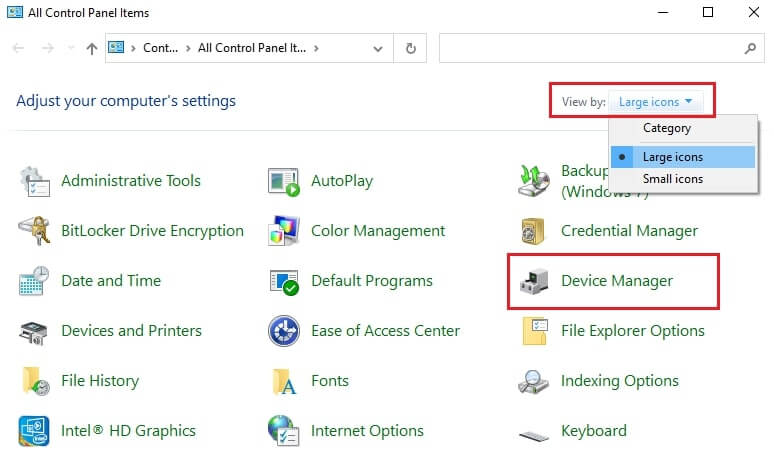Open the Indexing Options magnifier icon
The image size is (774, 453).
click(533, 381)
